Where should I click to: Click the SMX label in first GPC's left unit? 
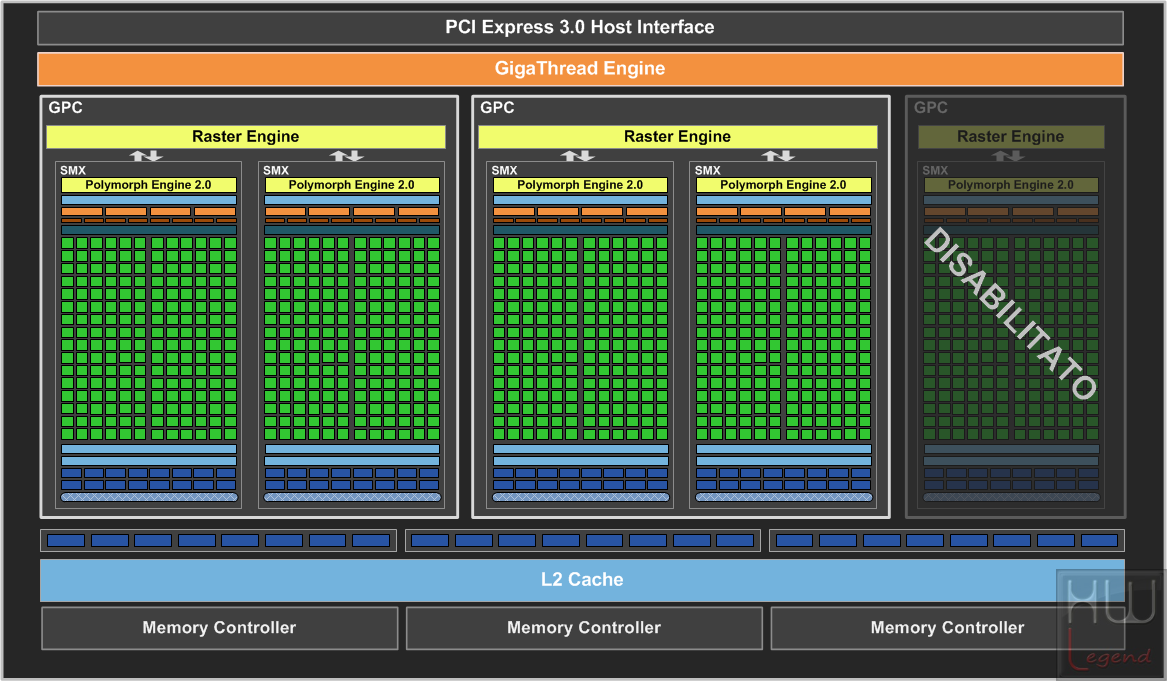pos(73,170)
